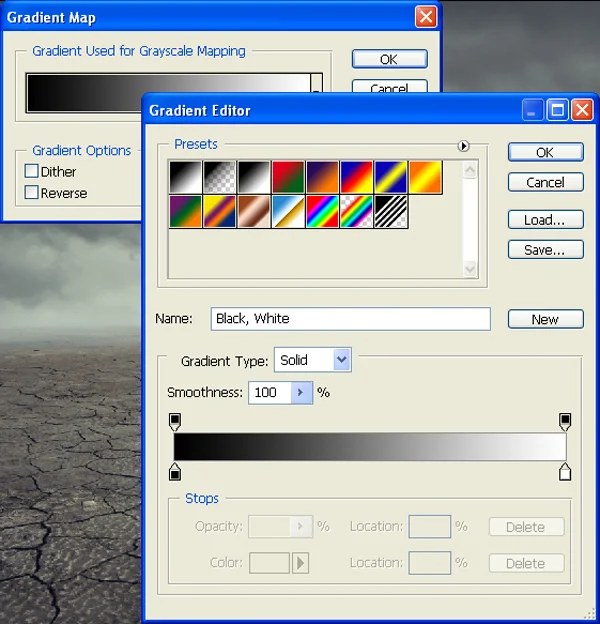The width and height of the screenshot is (600, 624).
Task: Open the Gradient Type dropdown
Action: [313, 360]
